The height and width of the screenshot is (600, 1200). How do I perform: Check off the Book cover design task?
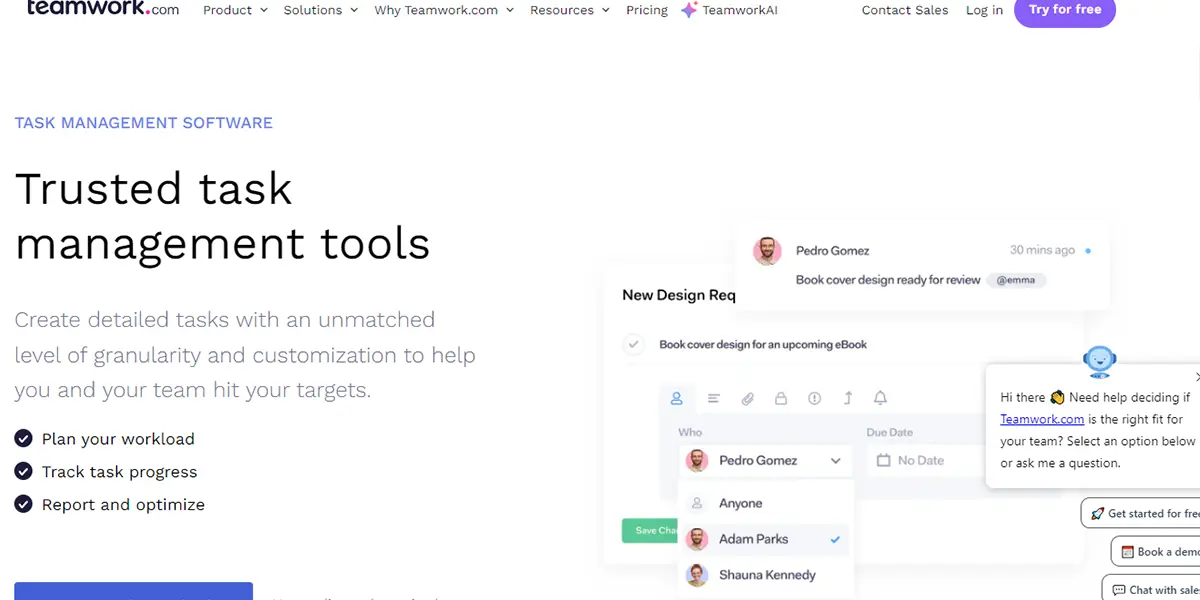coord(633,345)
